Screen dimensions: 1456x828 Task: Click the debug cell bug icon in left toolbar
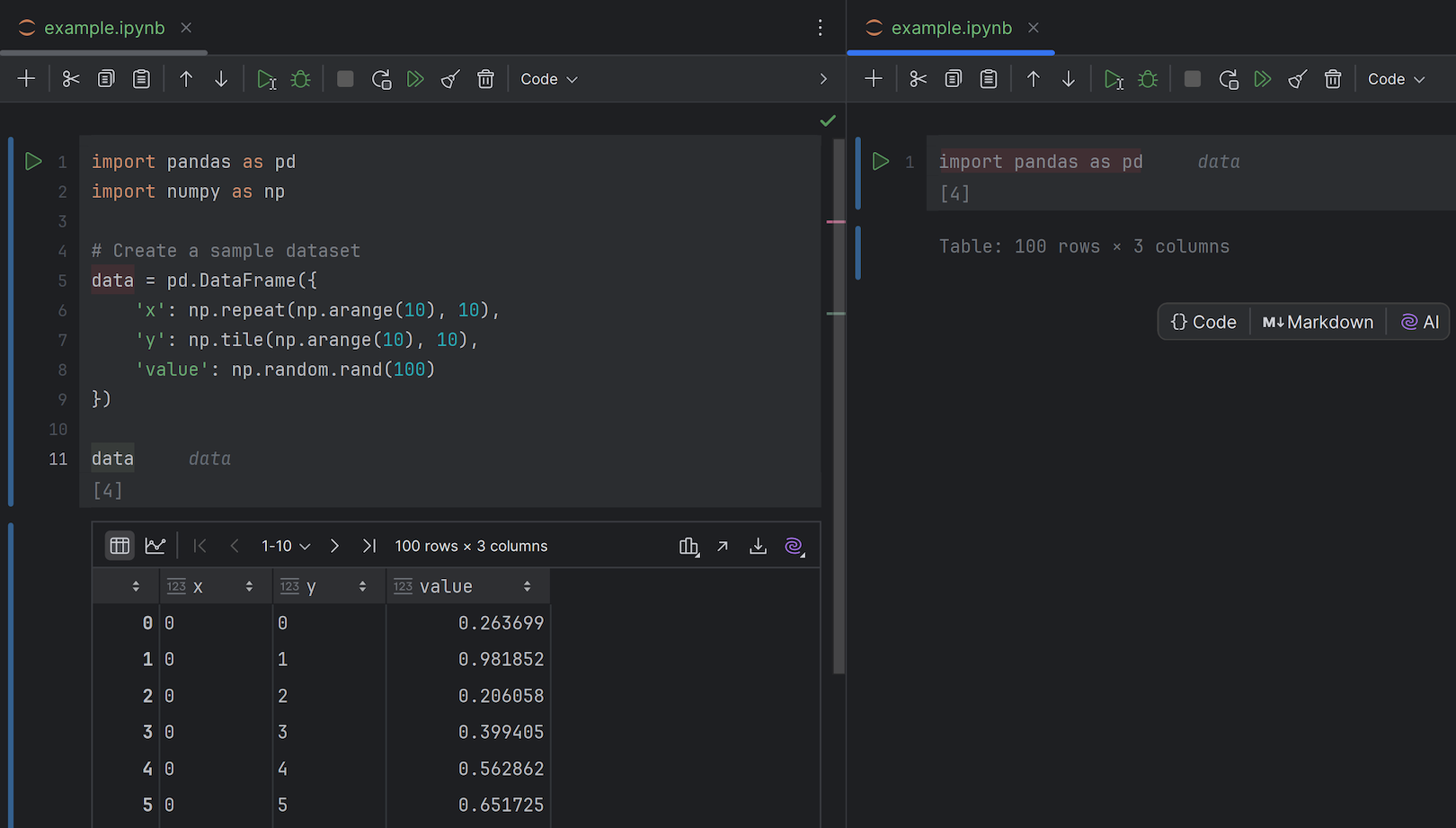click(x=301, y=79)
